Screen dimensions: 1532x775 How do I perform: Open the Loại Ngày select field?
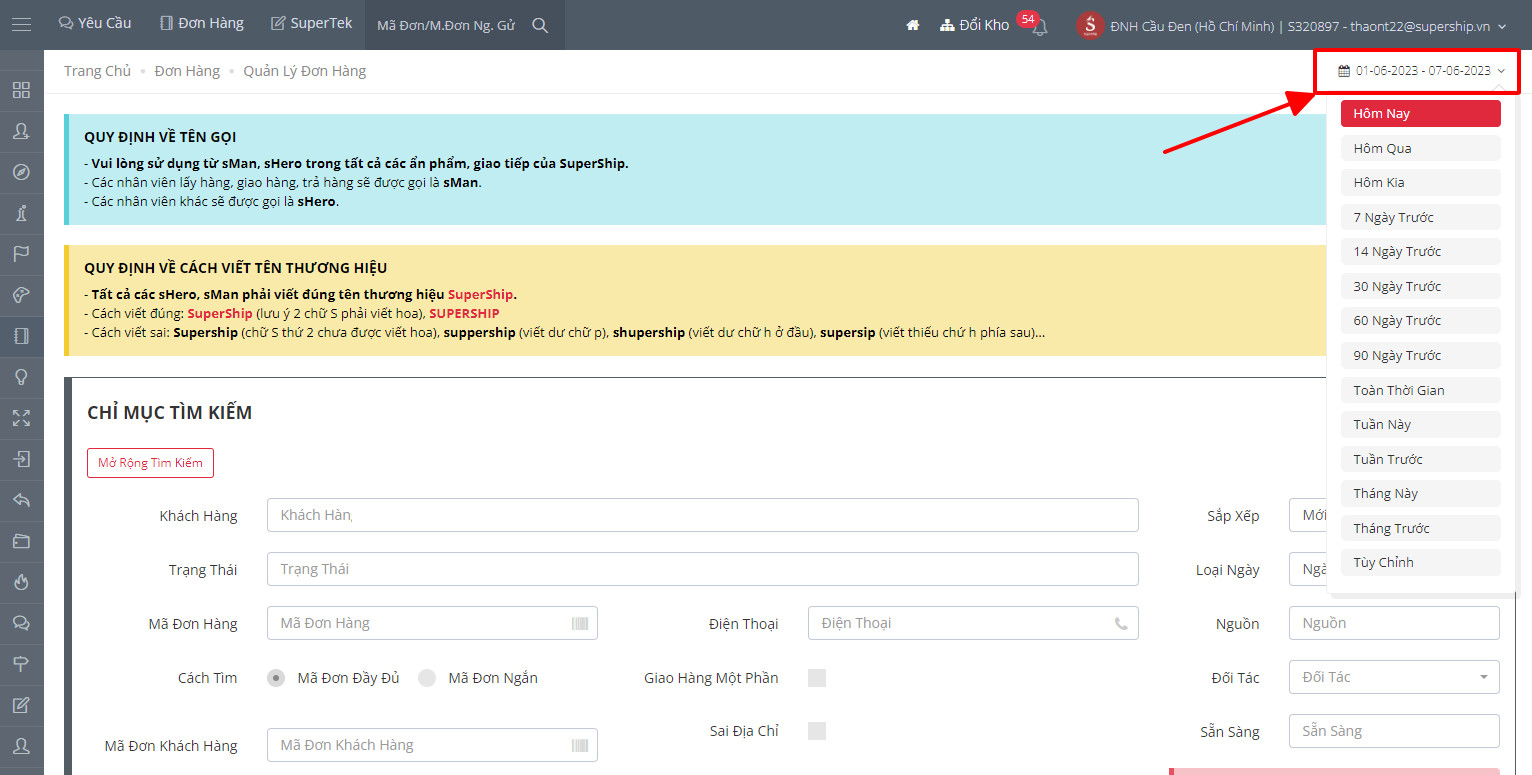tap(1308, 569)
